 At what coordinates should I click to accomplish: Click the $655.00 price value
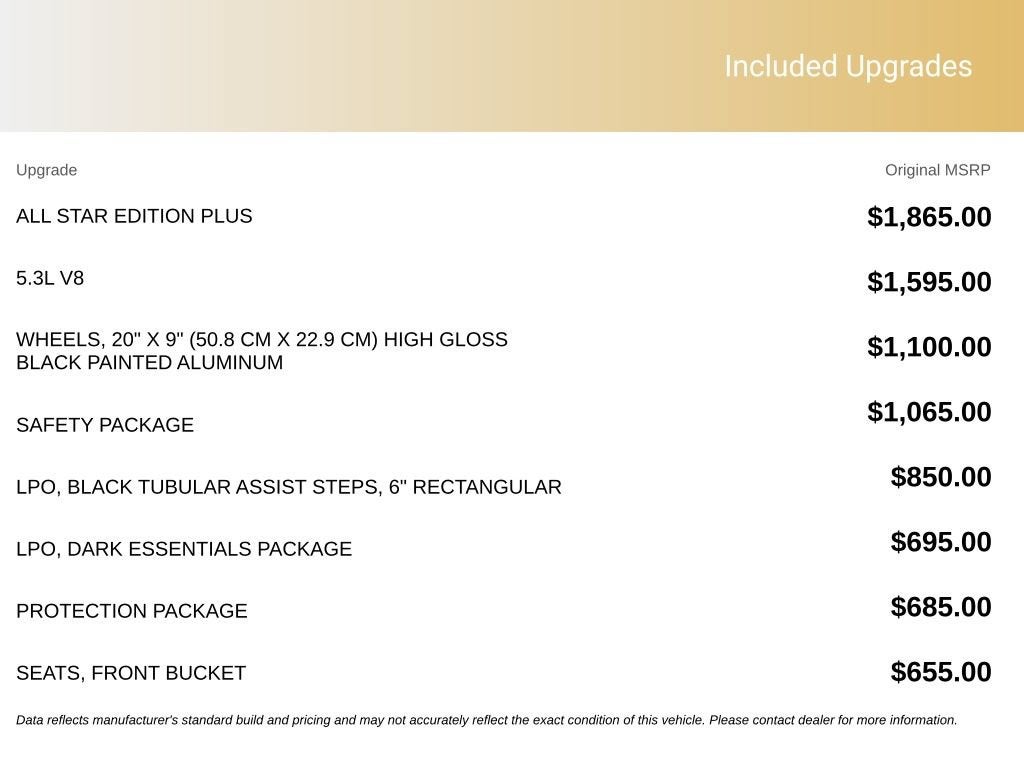coord(940,672)
